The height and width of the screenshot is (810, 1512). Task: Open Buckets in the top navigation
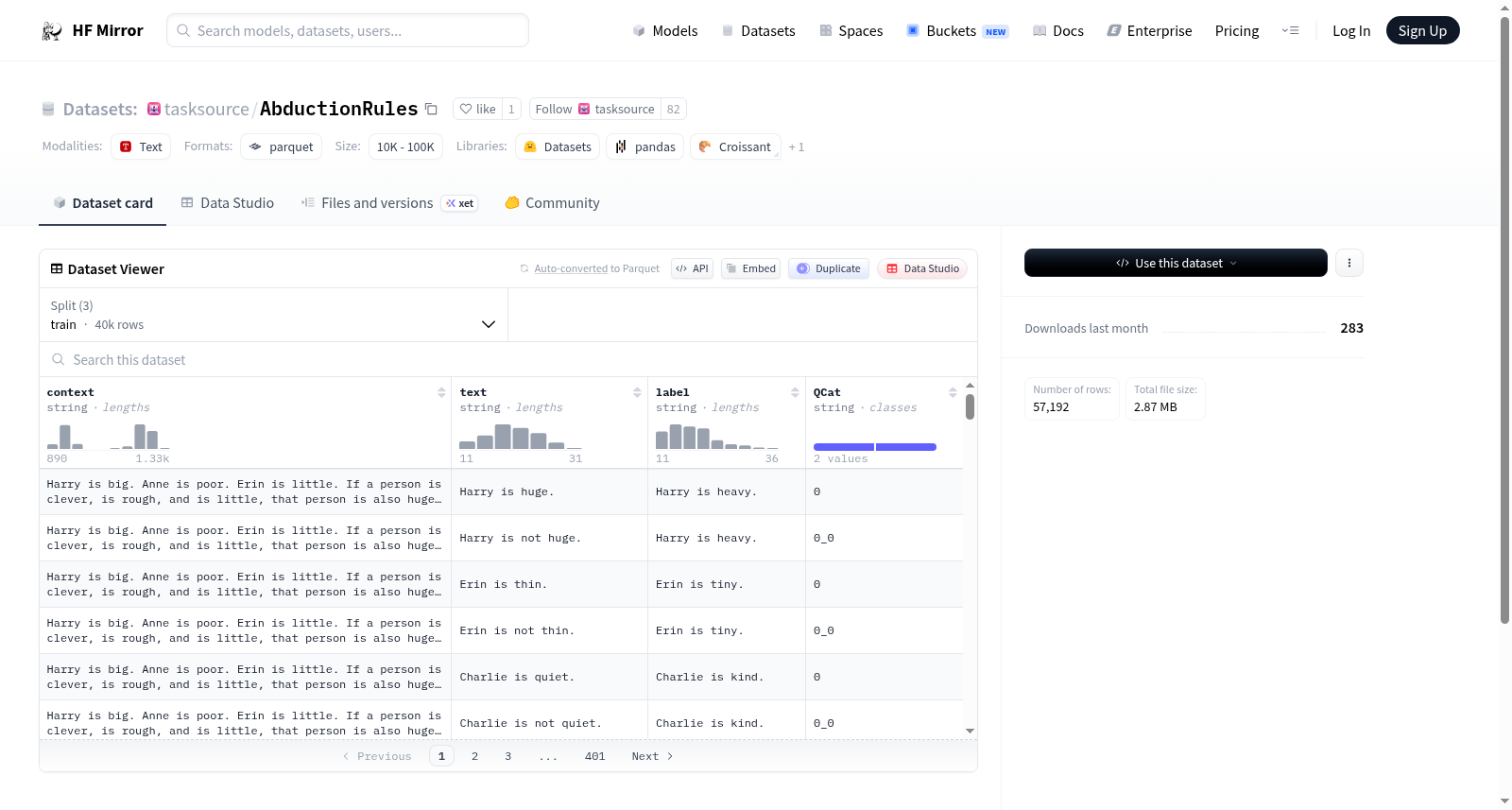coord(956,30)
